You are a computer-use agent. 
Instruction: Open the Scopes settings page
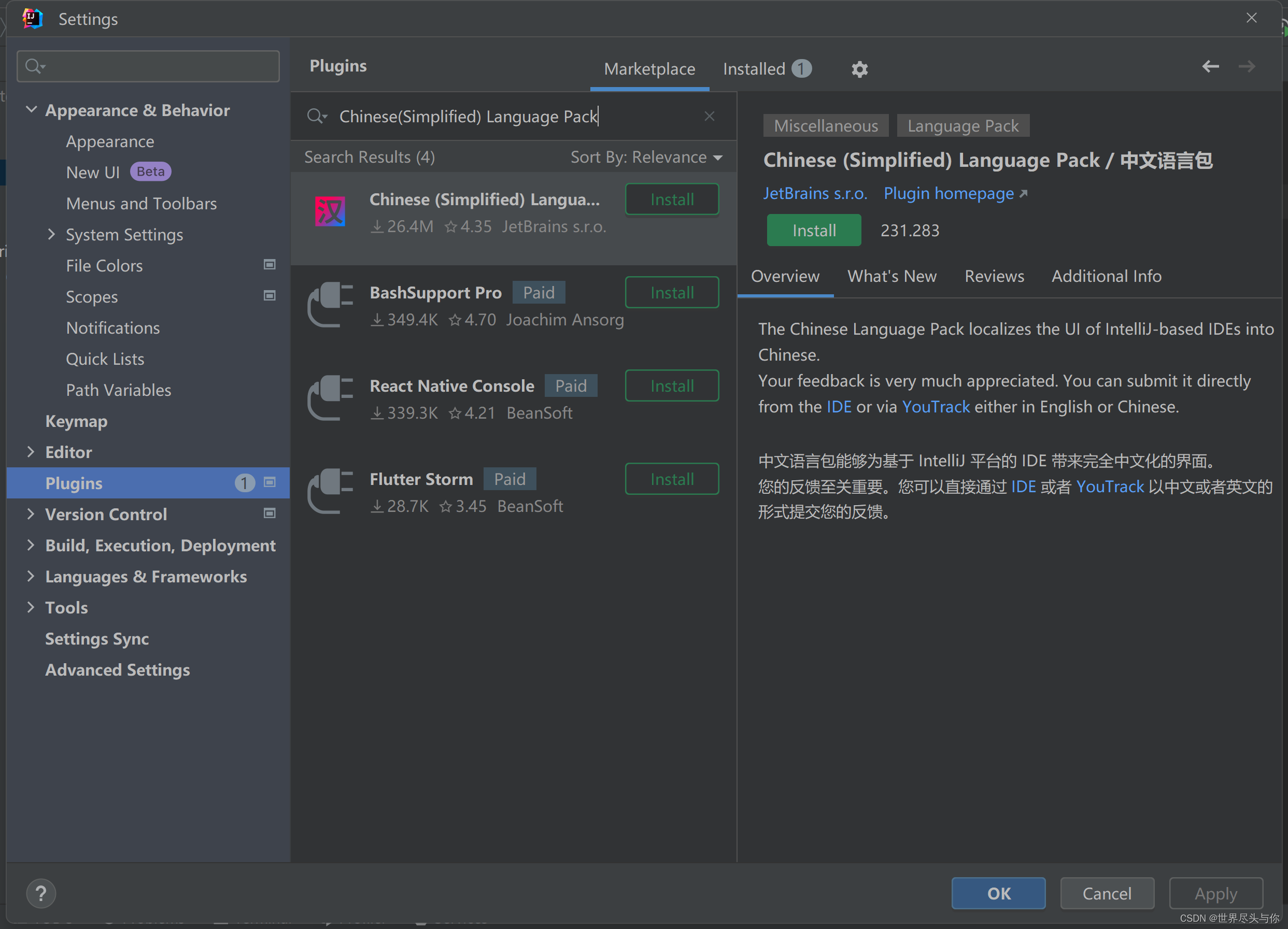click(92, 296)
